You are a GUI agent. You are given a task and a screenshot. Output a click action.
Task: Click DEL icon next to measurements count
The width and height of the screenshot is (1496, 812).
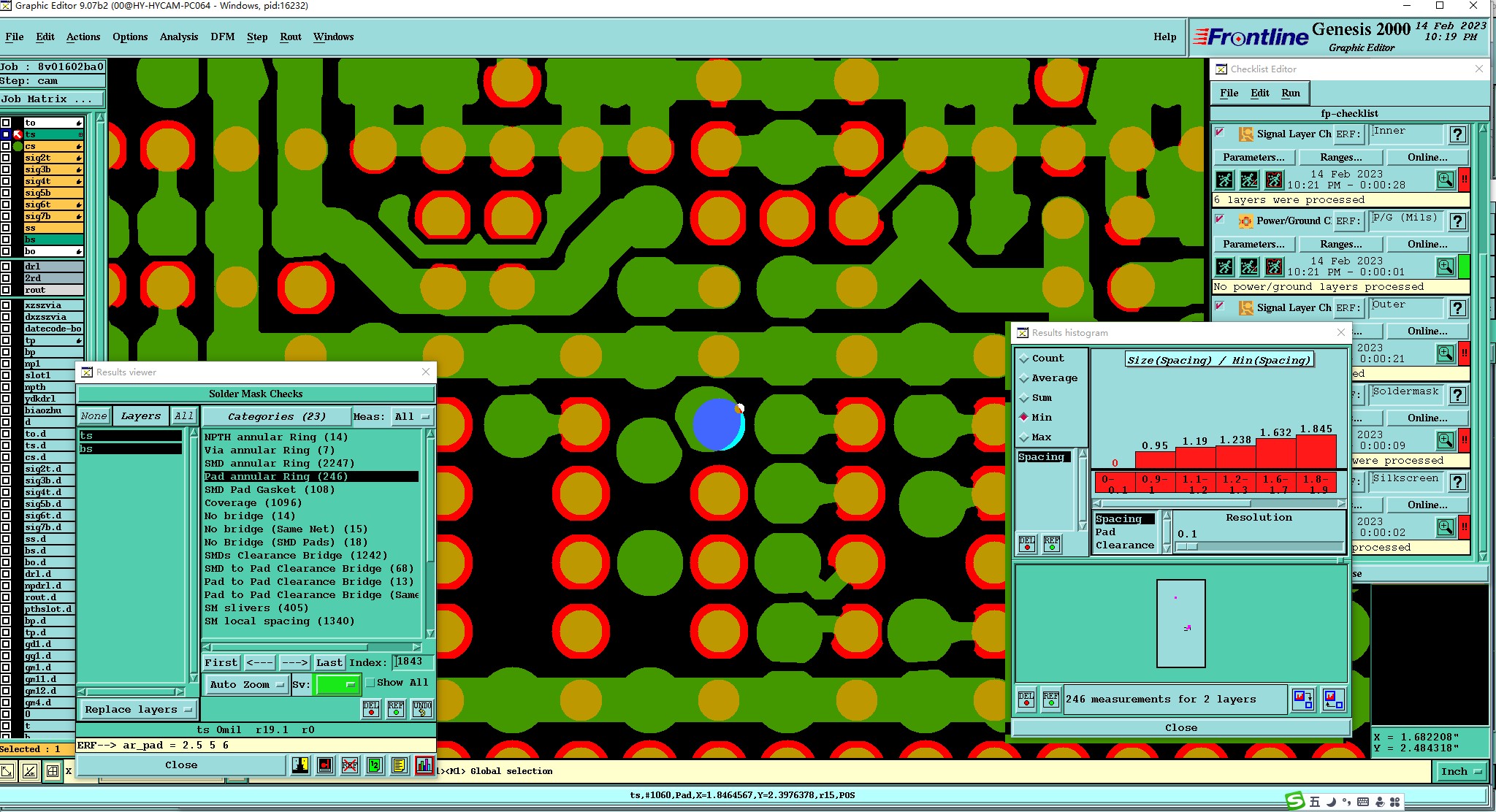1026,699
